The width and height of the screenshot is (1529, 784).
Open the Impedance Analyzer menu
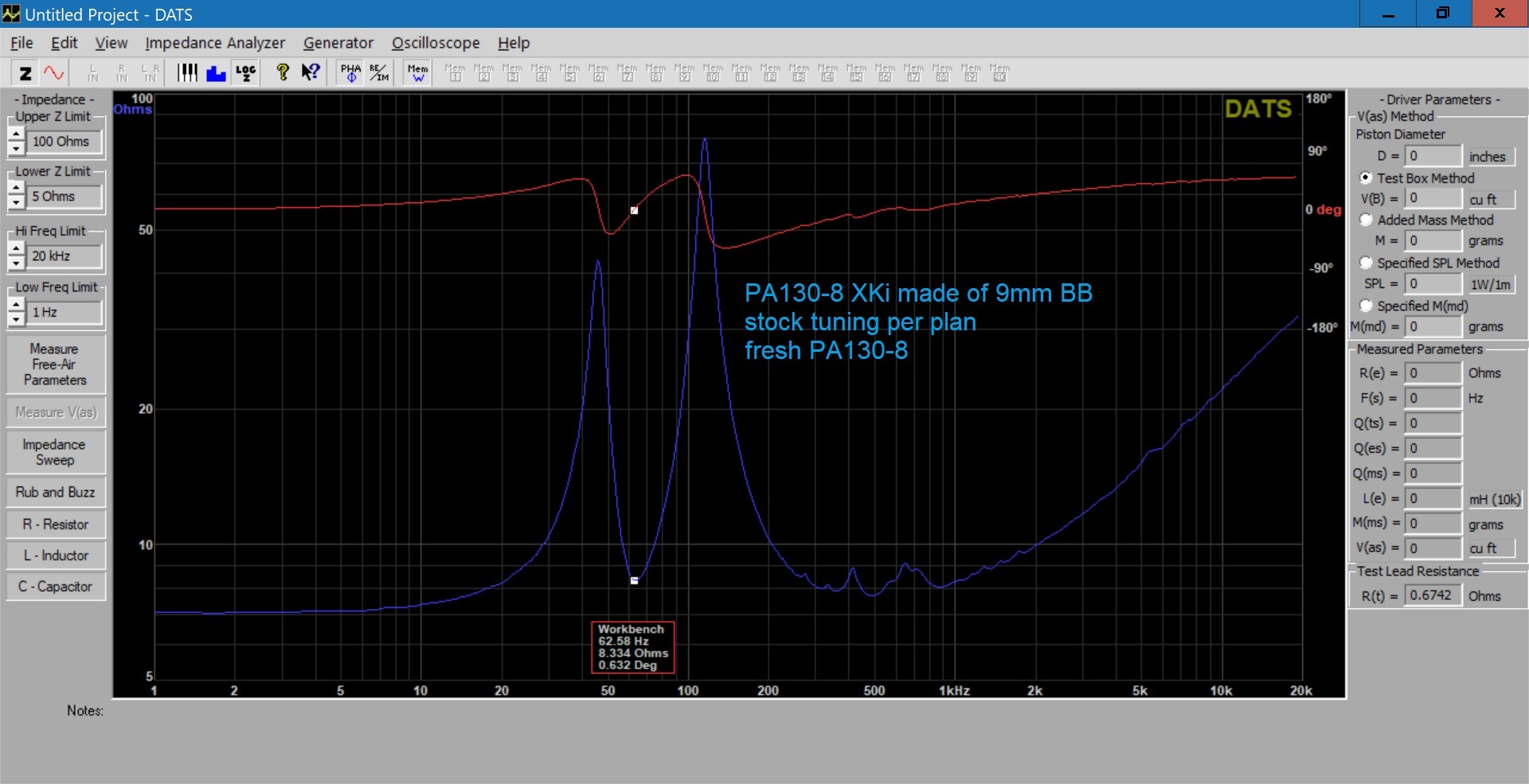tap(215, 43)
